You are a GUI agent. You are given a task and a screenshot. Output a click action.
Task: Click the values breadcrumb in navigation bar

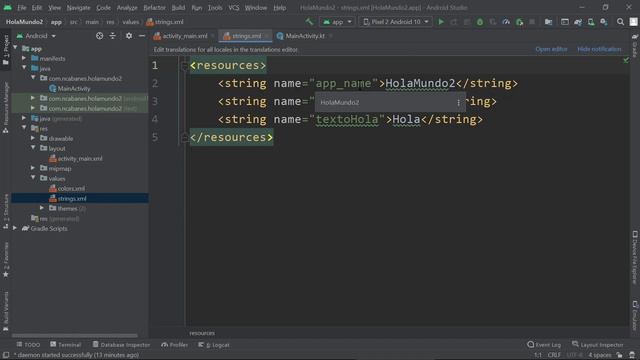[131, 22]
